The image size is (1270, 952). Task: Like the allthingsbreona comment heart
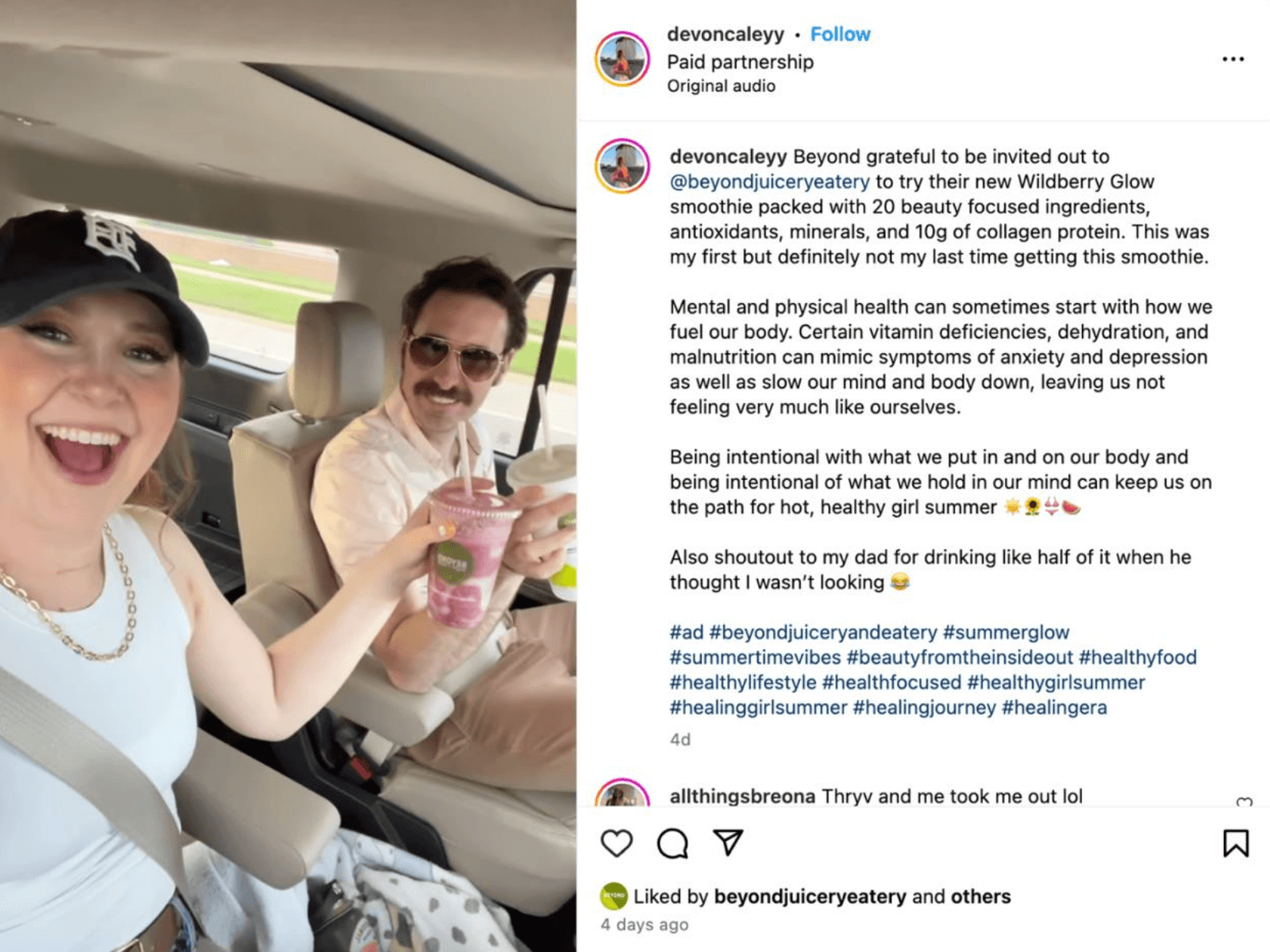[1245, 803]
